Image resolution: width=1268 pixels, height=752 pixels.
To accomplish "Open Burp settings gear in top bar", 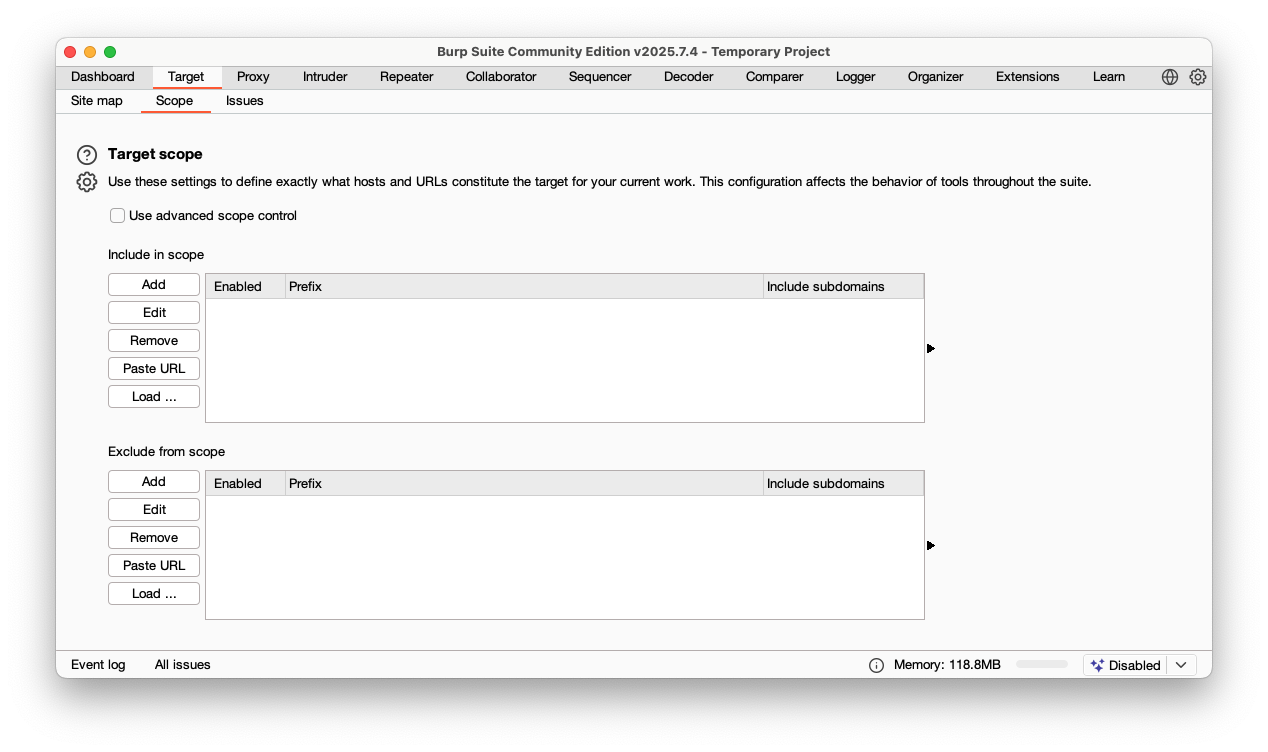I will 1198,77.
